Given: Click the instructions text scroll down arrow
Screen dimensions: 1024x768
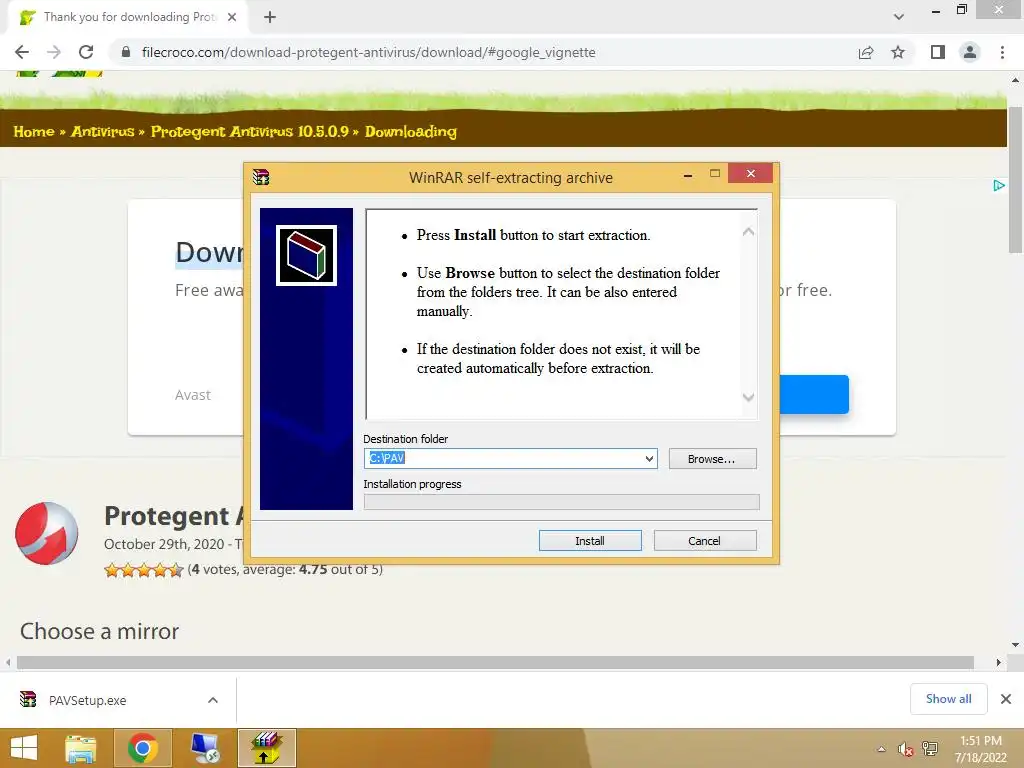Looking at the screenshot, I should 748,397.
